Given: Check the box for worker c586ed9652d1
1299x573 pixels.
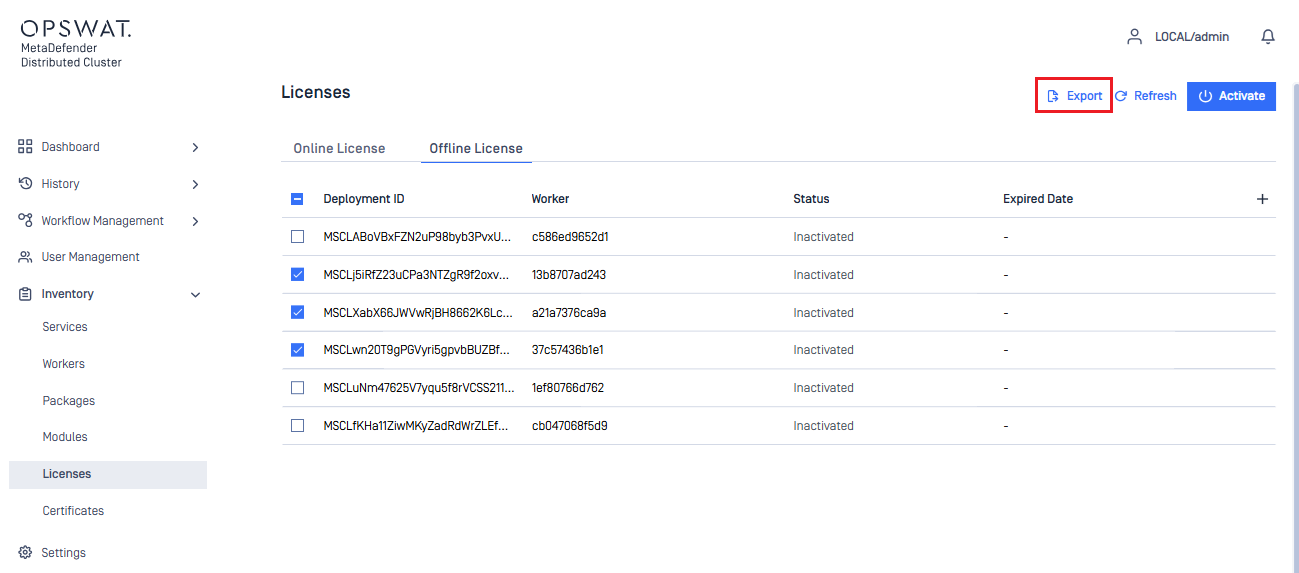Looking at the screenshot, I should pos(297,237).
